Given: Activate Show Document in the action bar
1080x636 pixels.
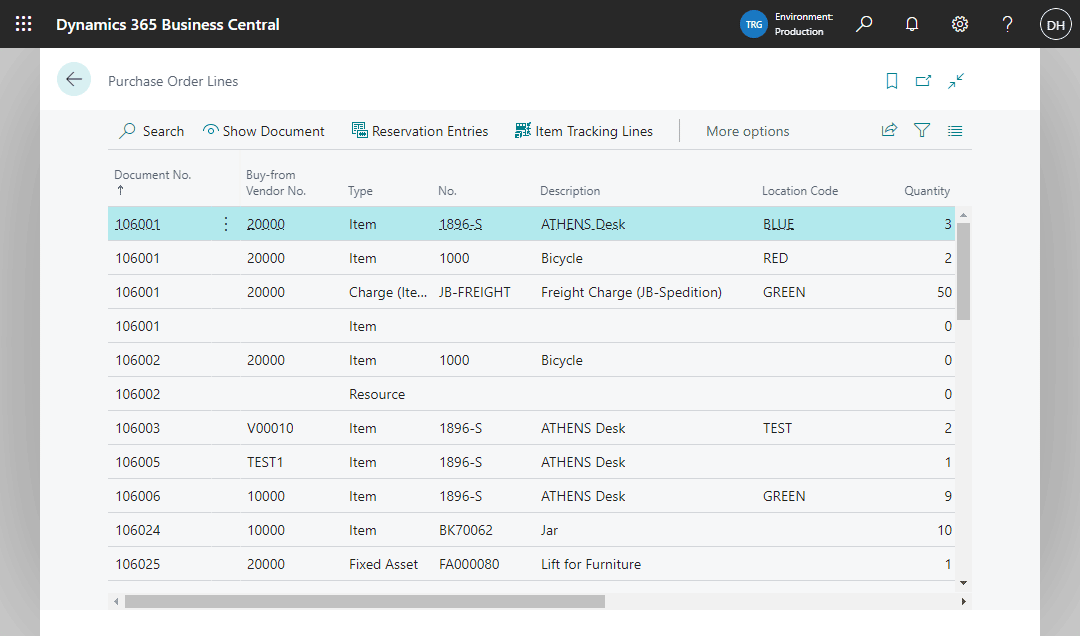Looking at the screenshot, I should point(263,130).
